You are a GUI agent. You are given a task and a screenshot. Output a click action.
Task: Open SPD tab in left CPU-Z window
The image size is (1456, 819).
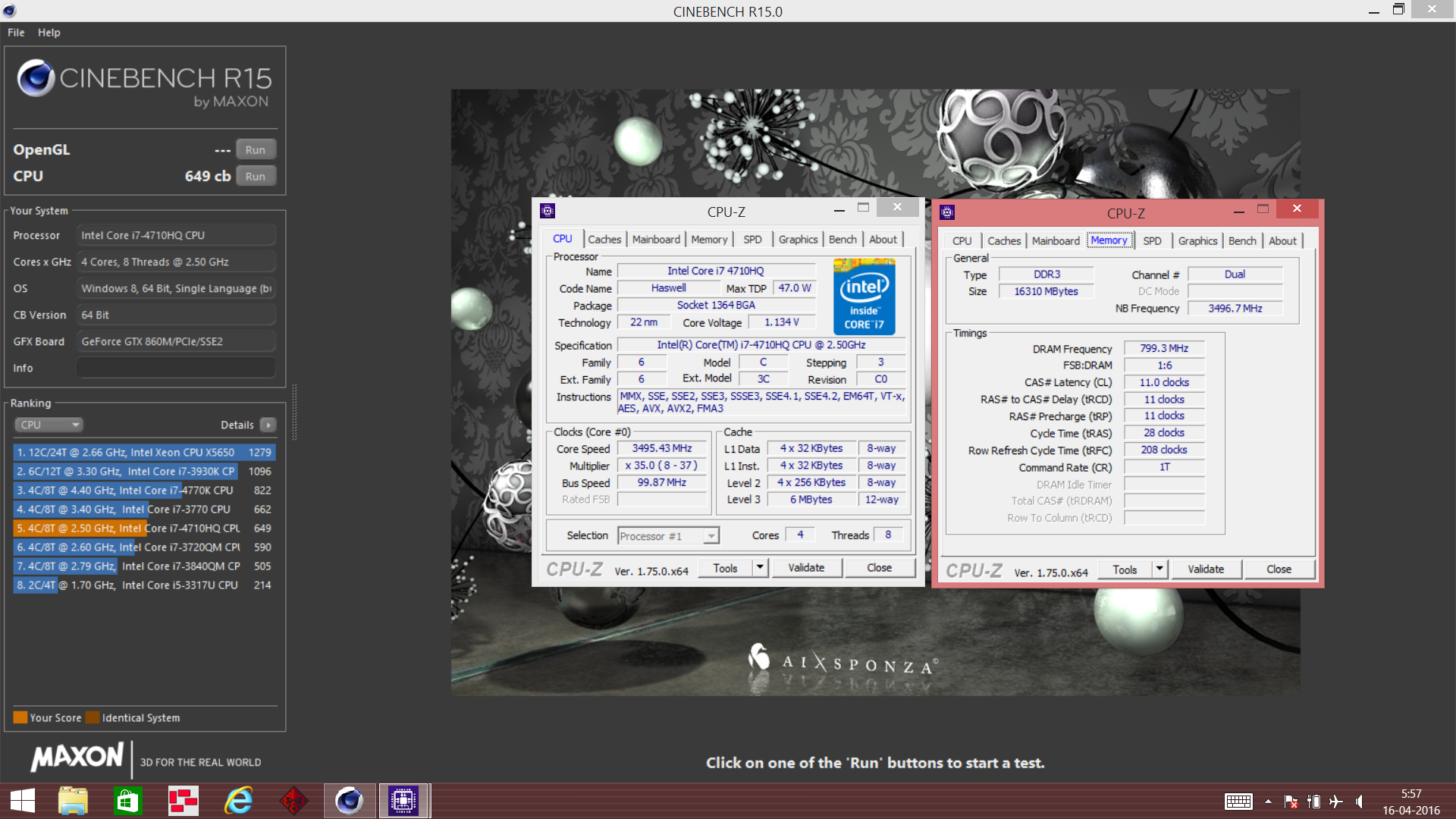point(752,240)
